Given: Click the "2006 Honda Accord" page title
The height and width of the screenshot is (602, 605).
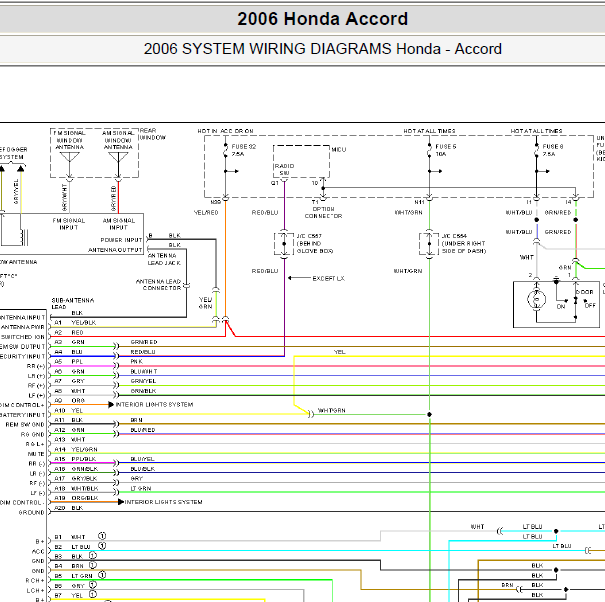Looking at the screenshot, I should coord(323,19).
